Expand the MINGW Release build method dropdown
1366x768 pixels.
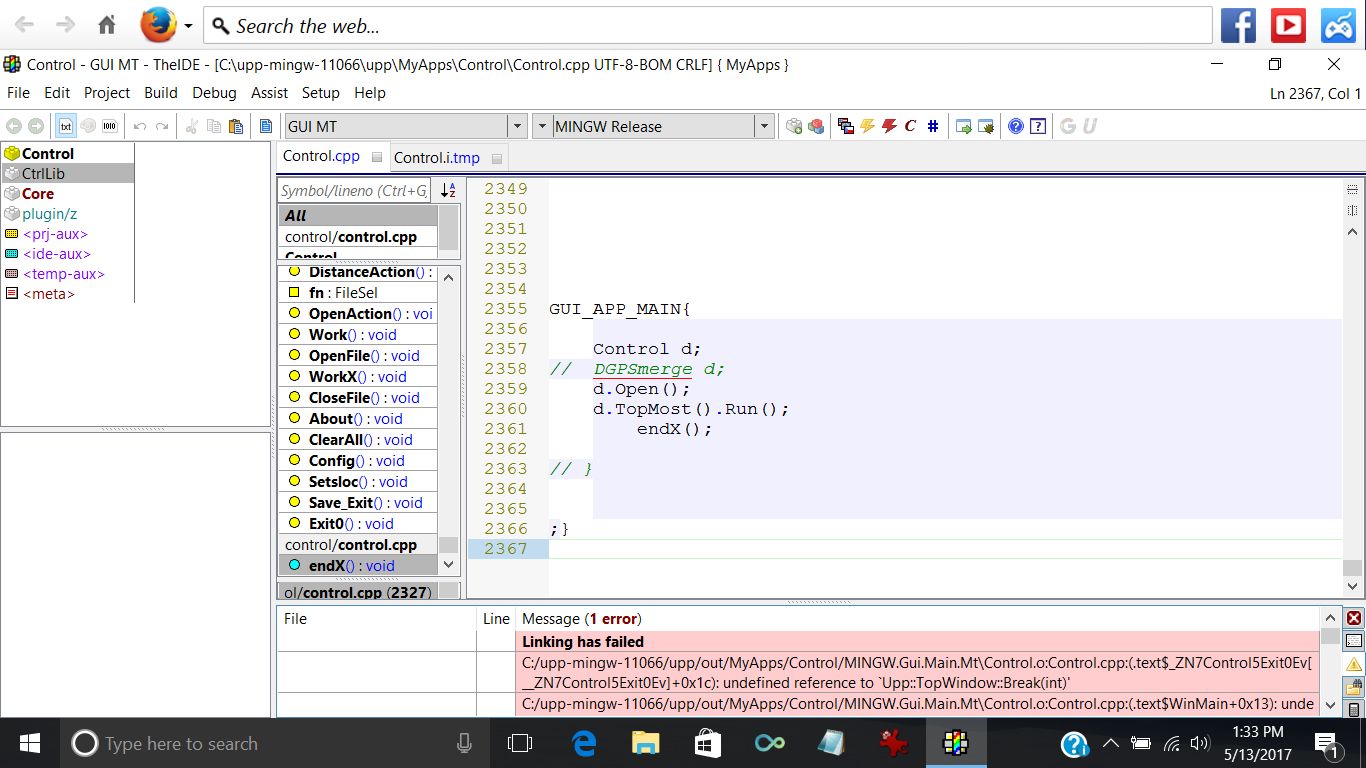[765, 126]
